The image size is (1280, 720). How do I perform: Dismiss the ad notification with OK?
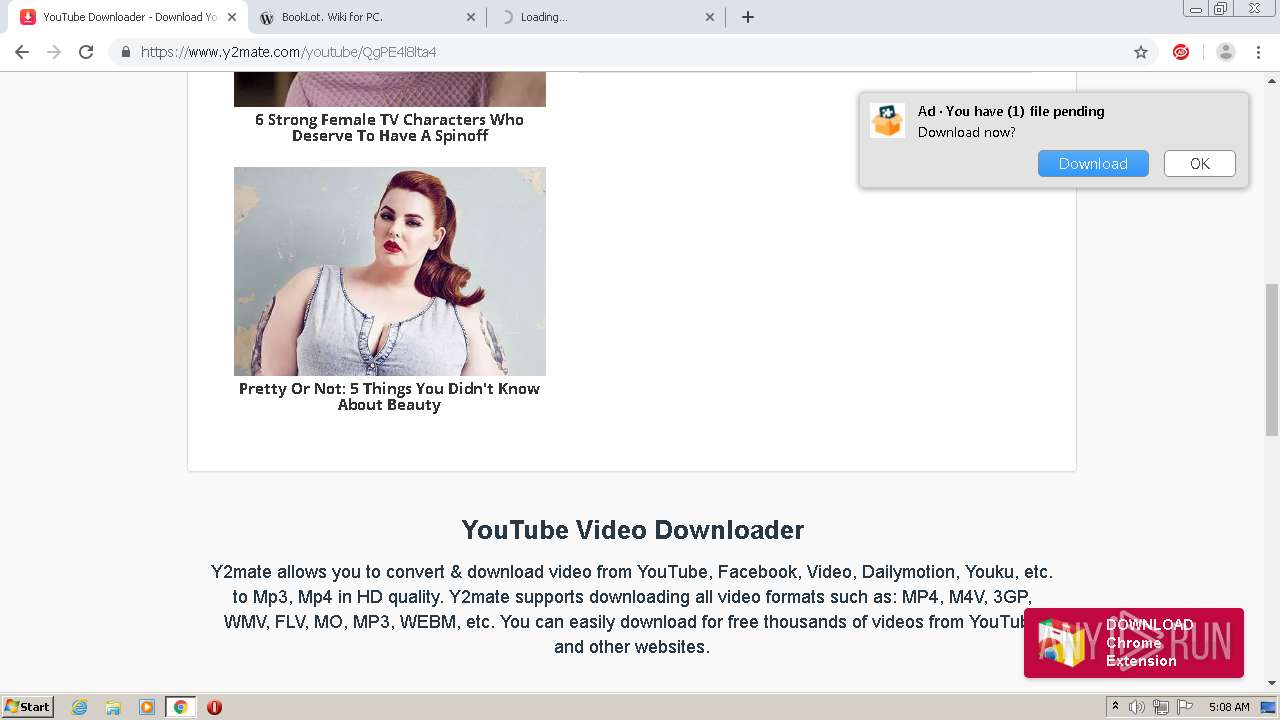[1200, 164]
